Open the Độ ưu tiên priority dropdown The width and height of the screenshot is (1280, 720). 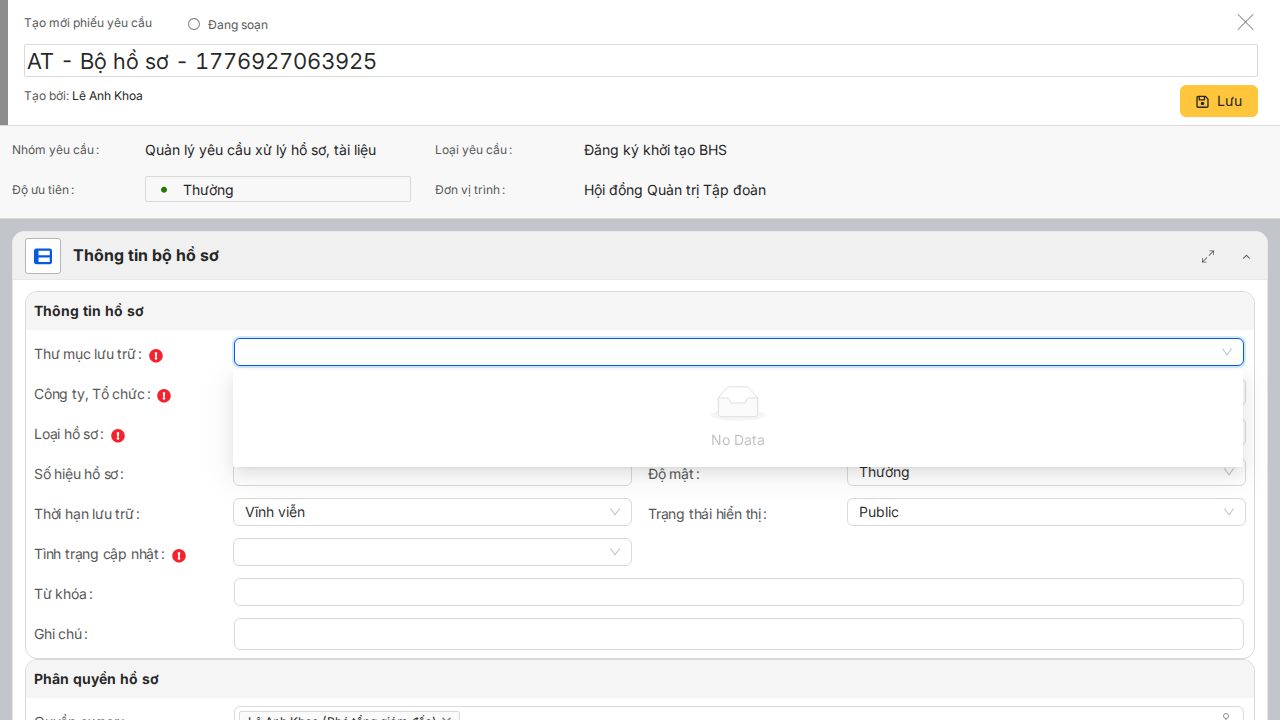[278, 189]
